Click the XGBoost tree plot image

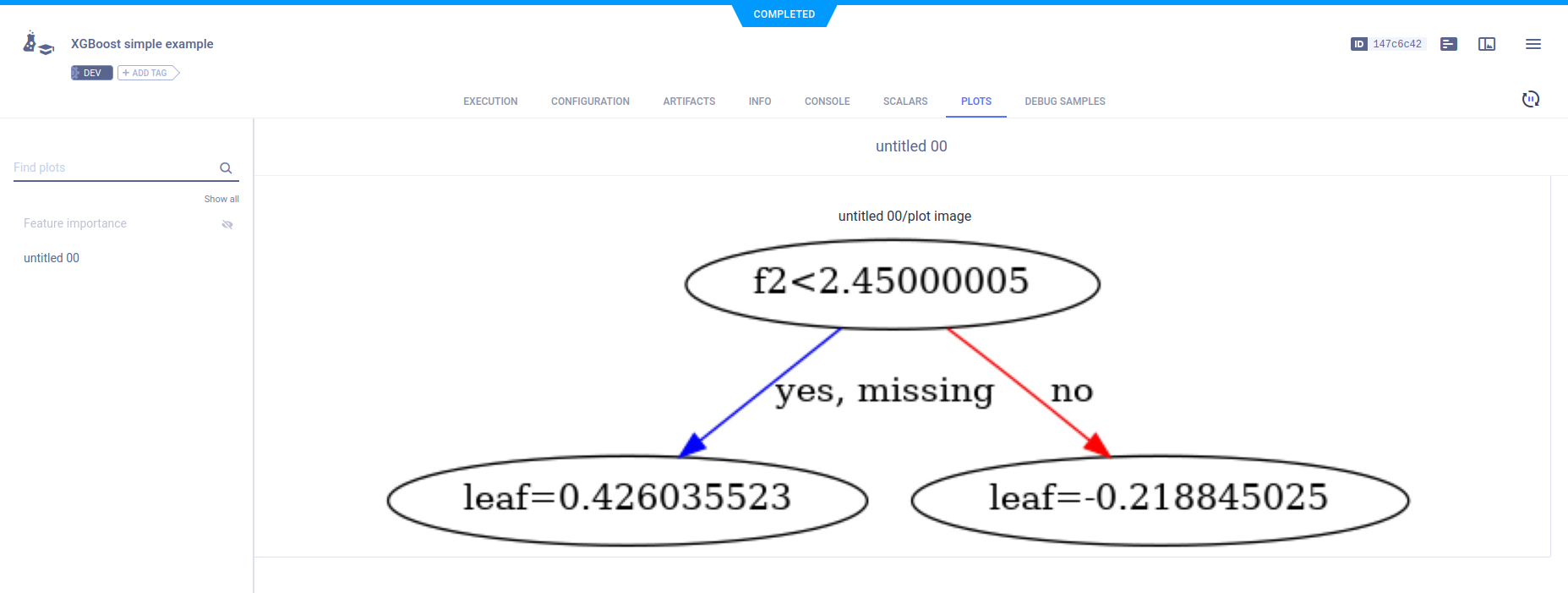click(x=898, y=392)
